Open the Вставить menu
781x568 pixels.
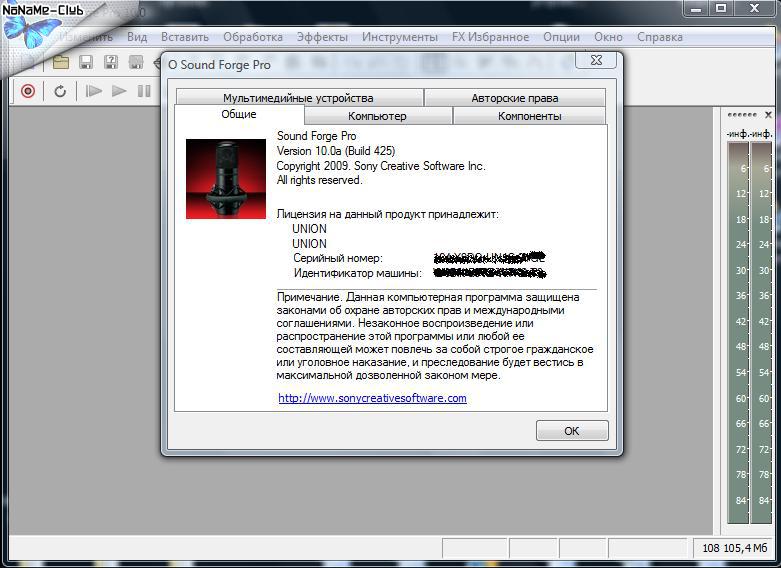185,37
